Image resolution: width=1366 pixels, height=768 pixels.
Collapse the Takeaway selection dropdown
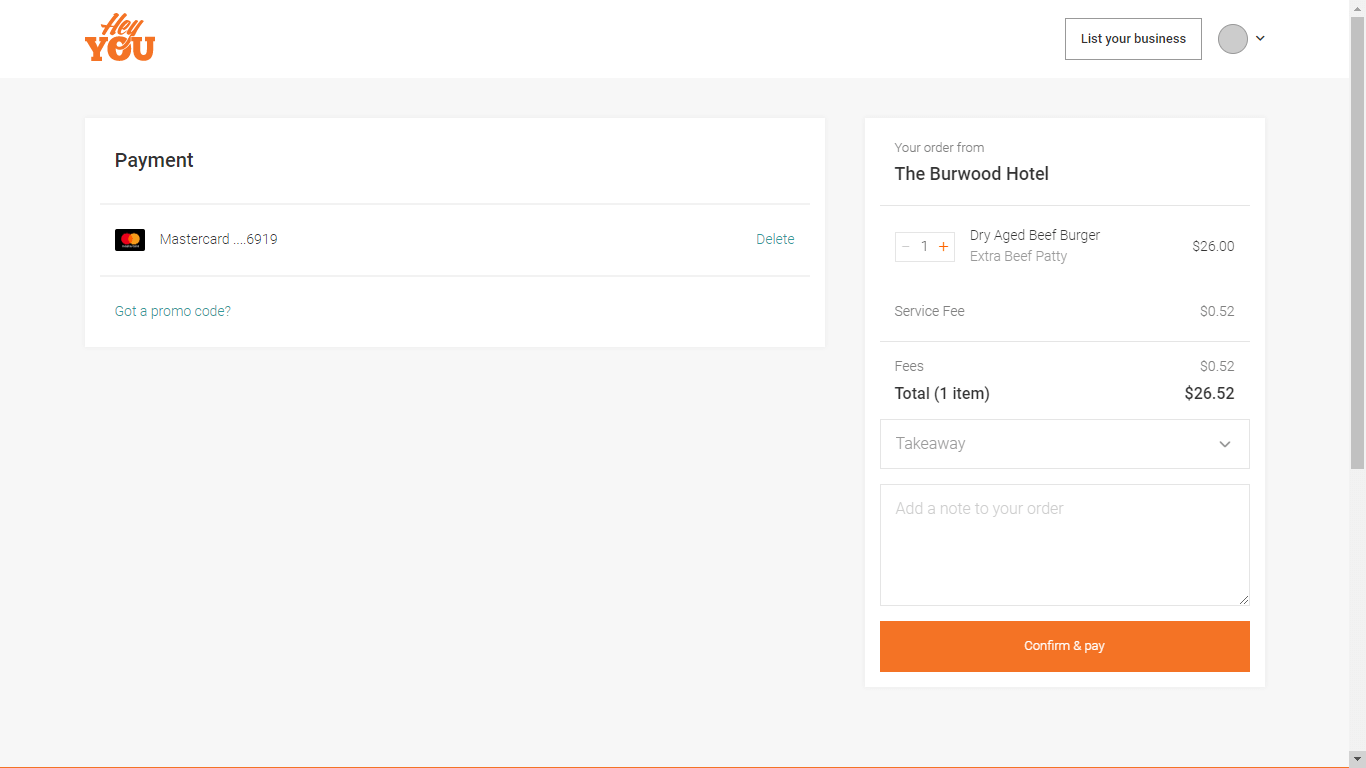tap(1224, 443)
